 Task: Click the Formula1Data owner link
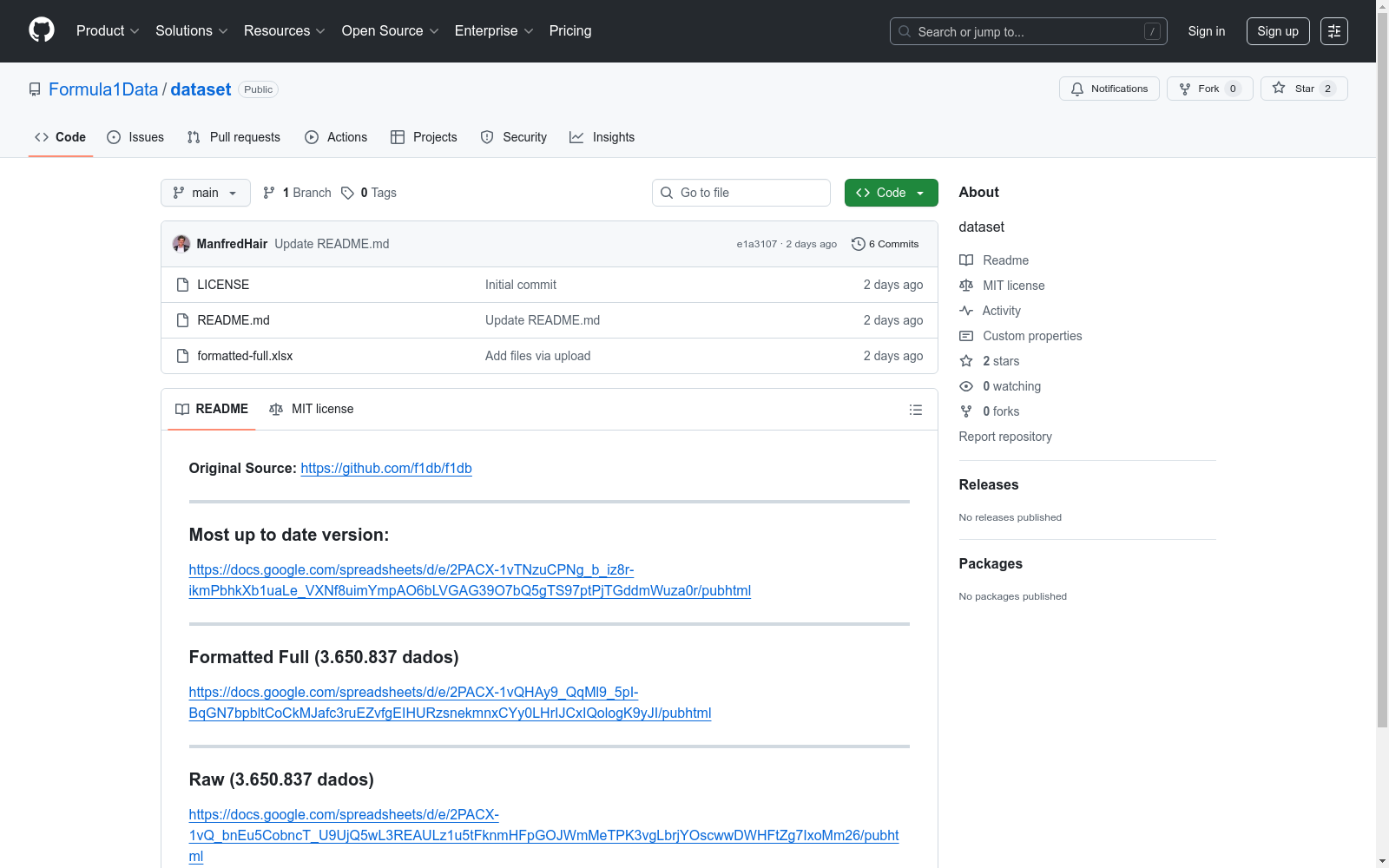[103, 89]
